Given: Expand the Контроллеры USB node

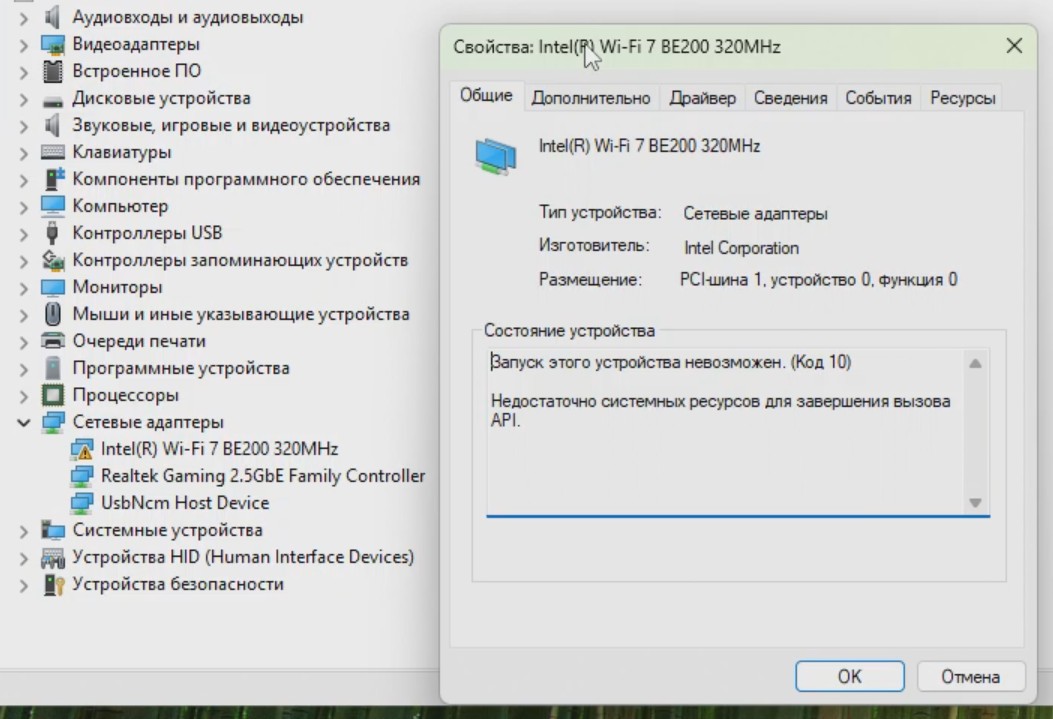Looking at the screenshot, I should 24,234.
